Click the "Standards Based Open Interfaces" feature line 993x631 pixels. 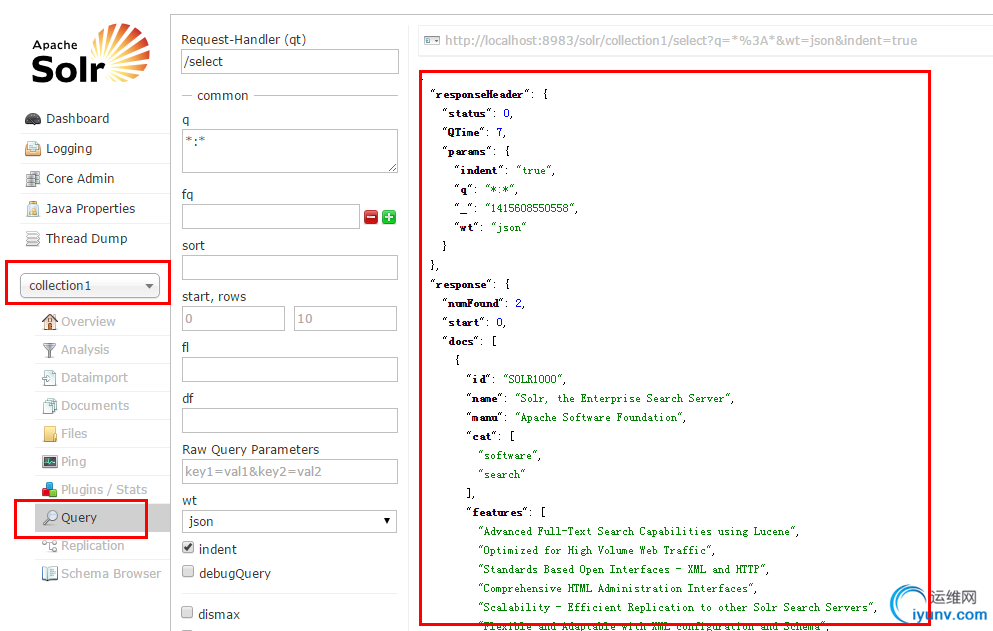pos(622,570)
